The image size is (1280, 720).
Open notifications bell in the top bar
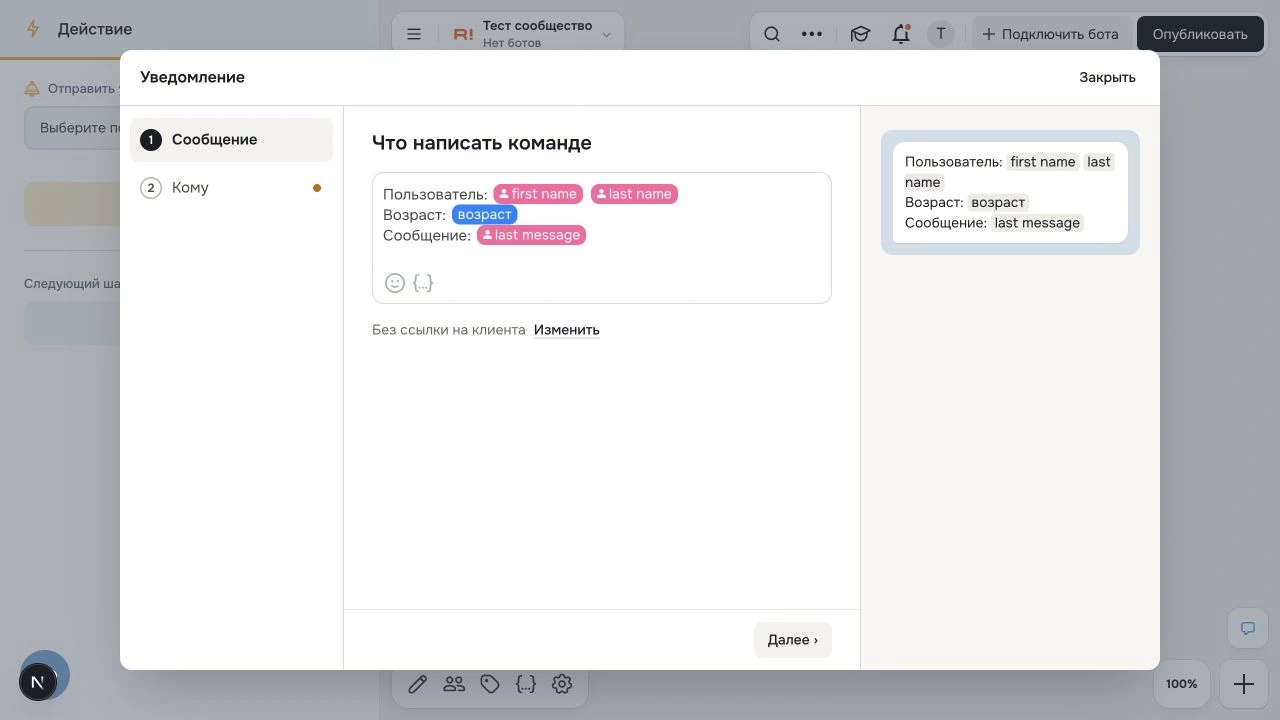point(901,34)
